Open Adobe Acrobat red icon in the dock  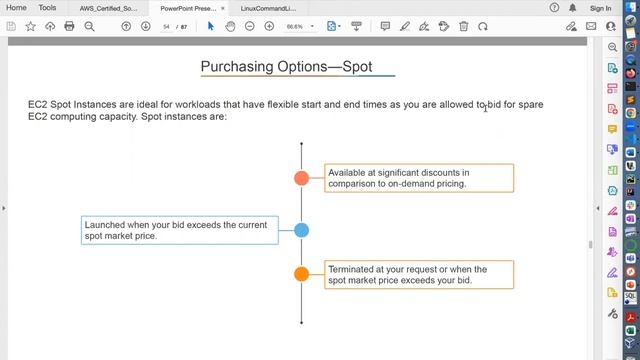click(631, 317)
